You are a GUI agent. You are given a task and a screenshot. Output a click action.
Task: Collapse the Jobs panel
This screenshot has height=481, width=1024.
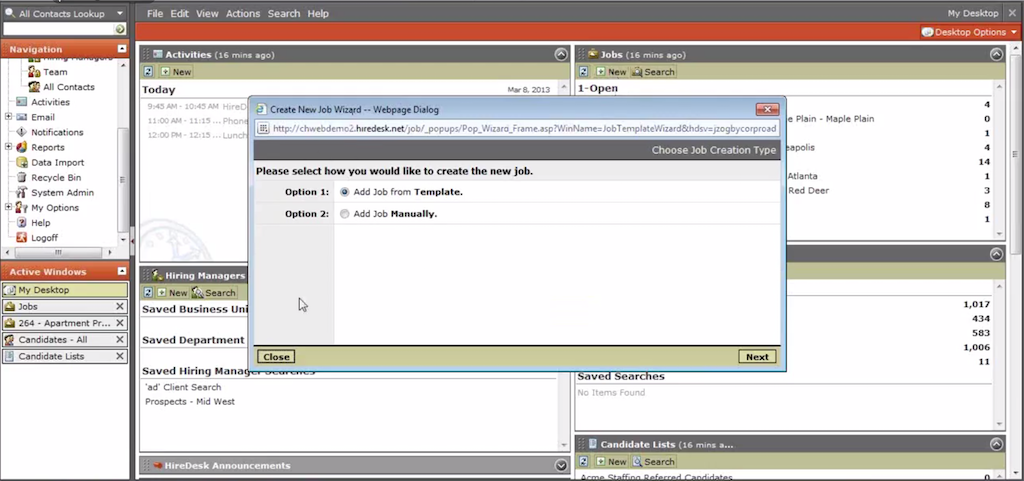coord(996,55)
